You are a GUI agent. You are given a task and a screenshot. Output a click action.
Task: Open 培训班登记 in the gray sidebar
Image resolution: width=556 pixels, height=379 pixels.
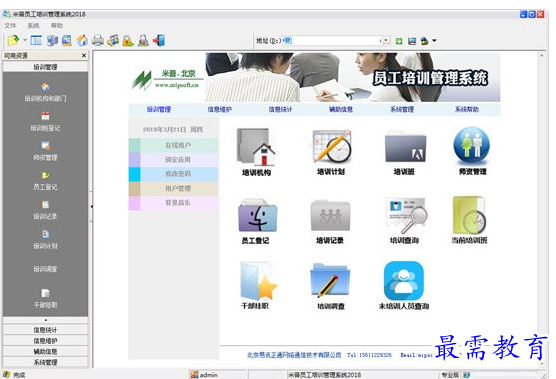point(45,122)
